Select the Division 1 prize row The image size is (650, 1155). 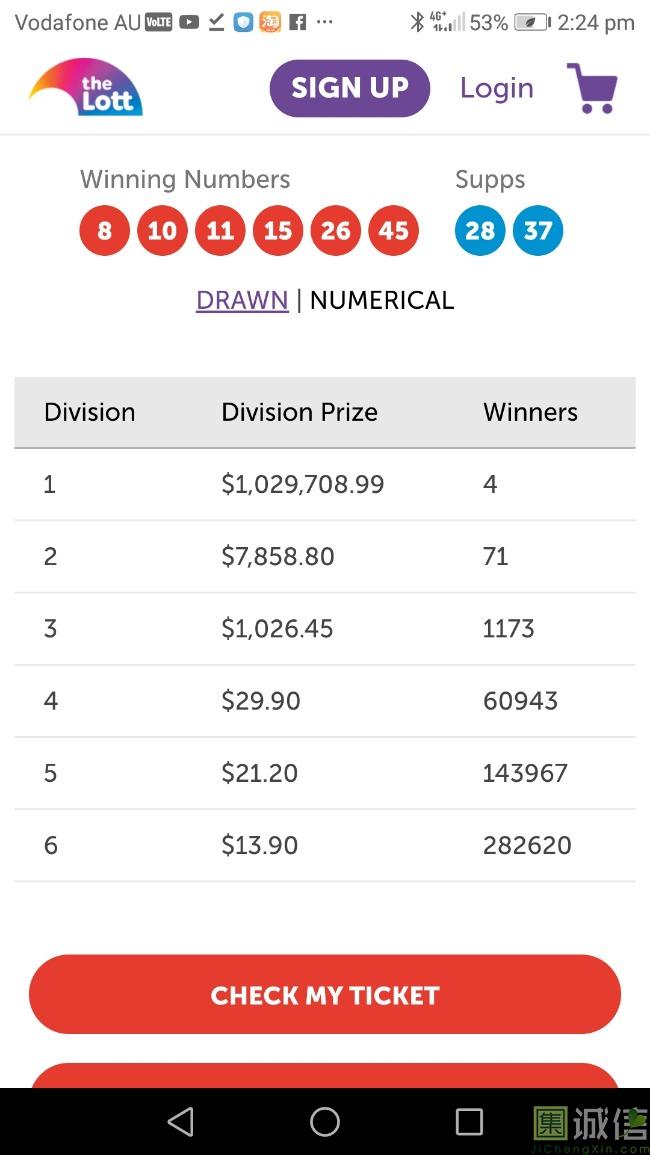[x=324, y=484]
